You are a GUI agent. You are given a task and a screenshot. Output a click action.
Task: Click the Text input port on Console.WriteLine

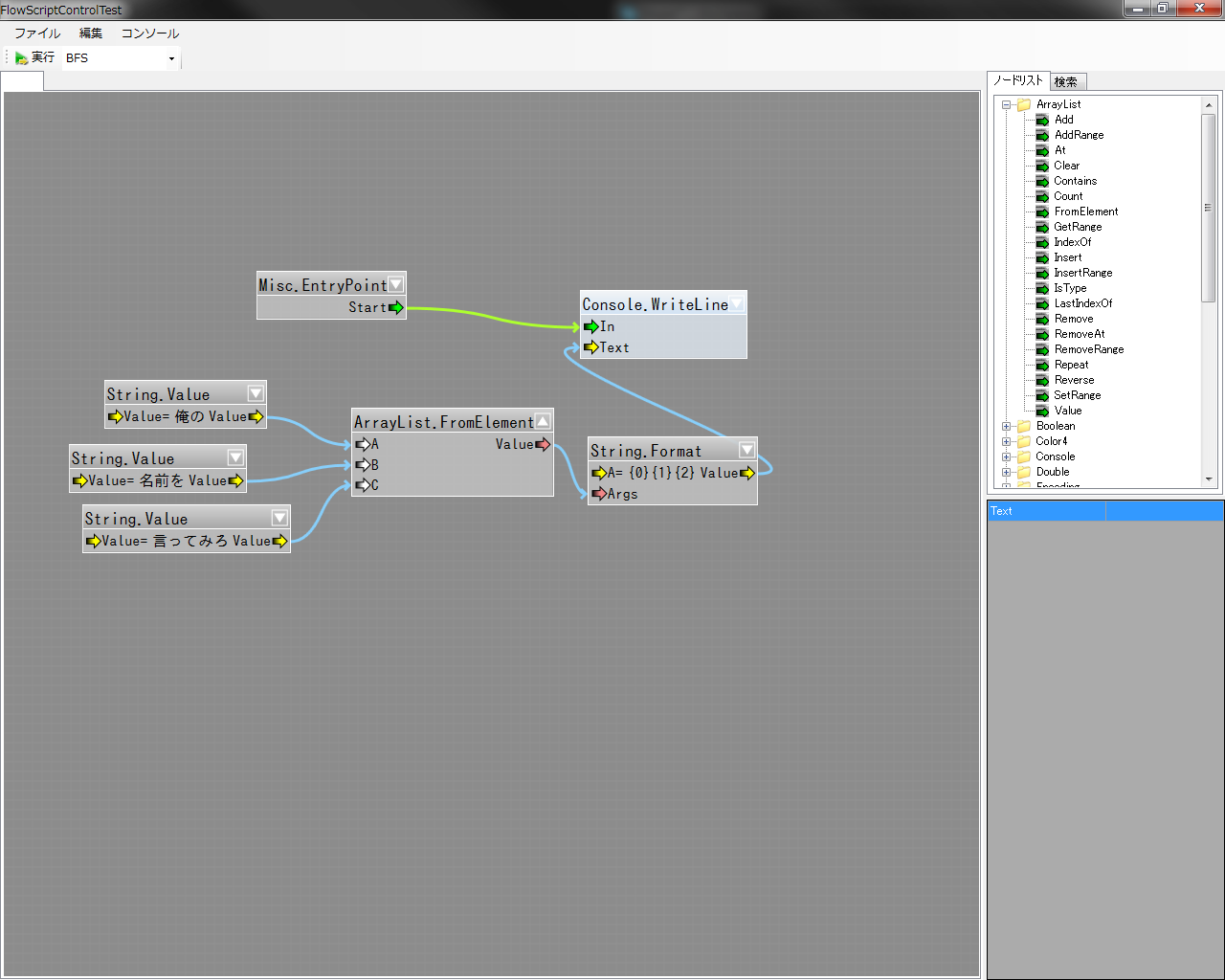590,347
